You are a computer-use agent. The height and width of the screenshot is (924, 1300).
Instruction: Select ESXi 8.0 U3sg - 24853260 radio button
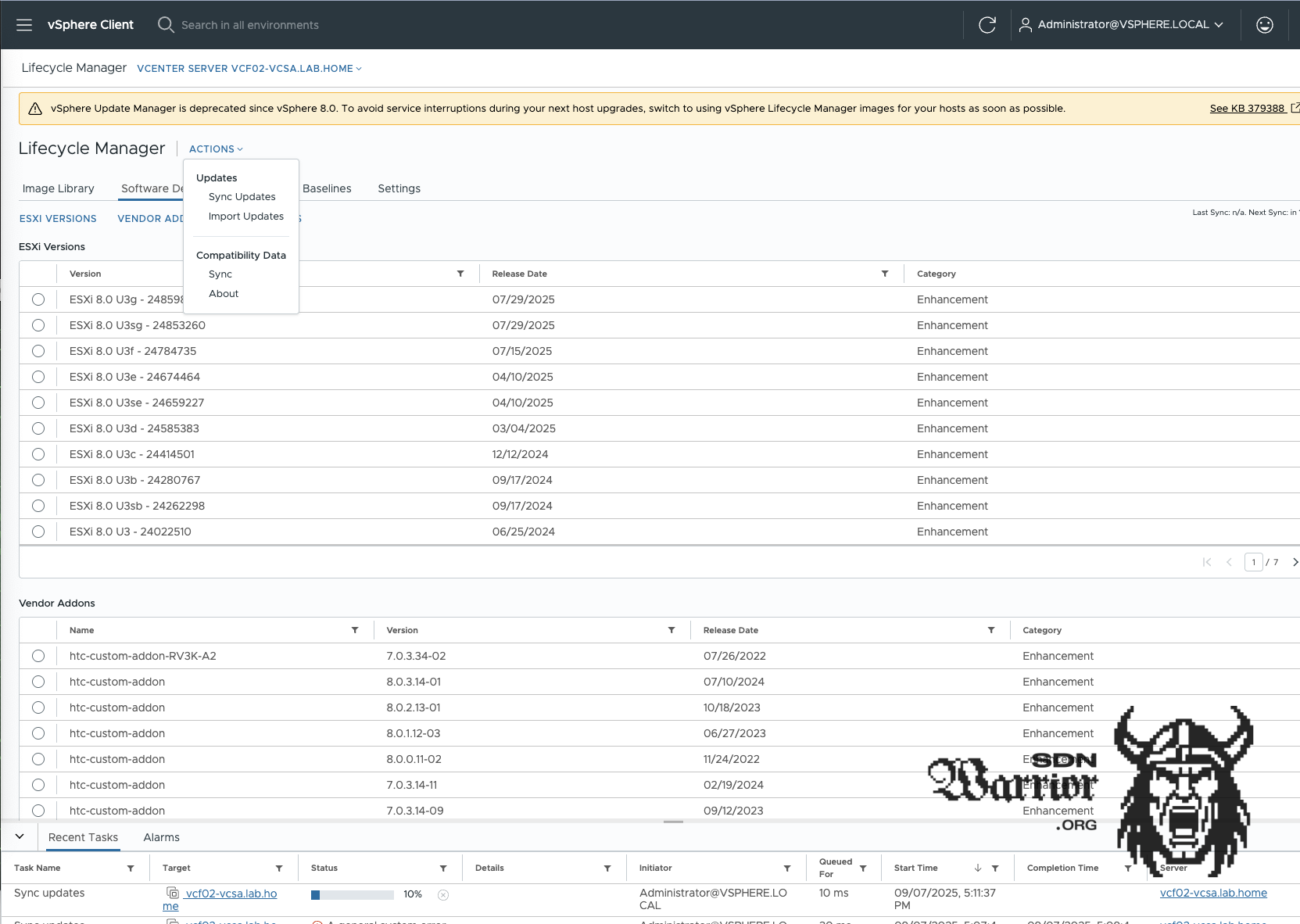(38, 325)
